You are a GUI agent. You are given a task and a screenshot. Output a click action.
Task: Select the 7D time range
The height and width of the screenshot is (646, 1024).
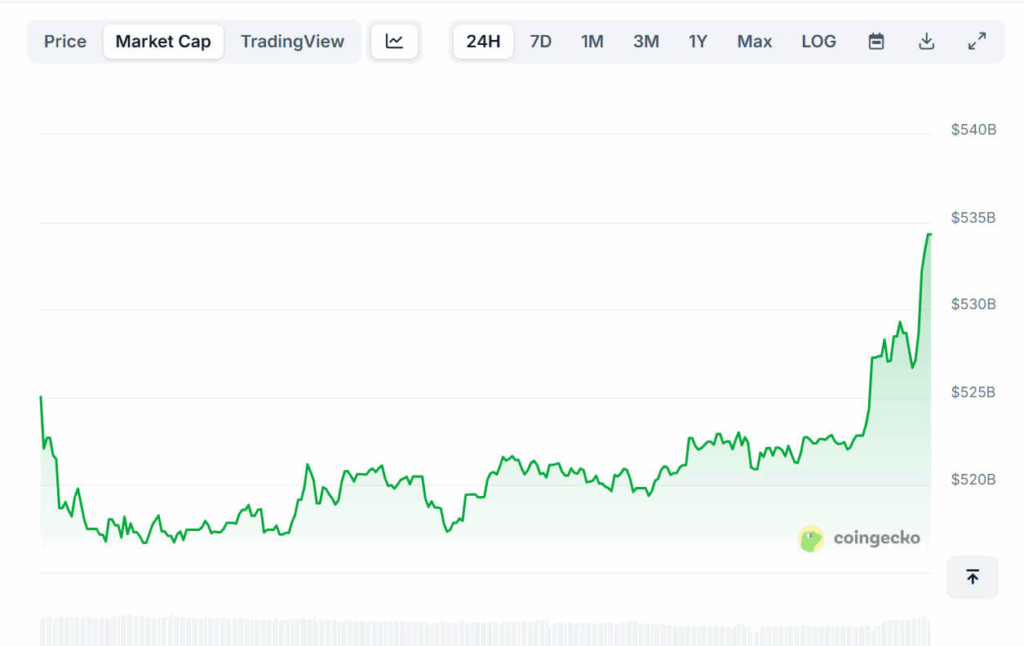tap(541, 42)
